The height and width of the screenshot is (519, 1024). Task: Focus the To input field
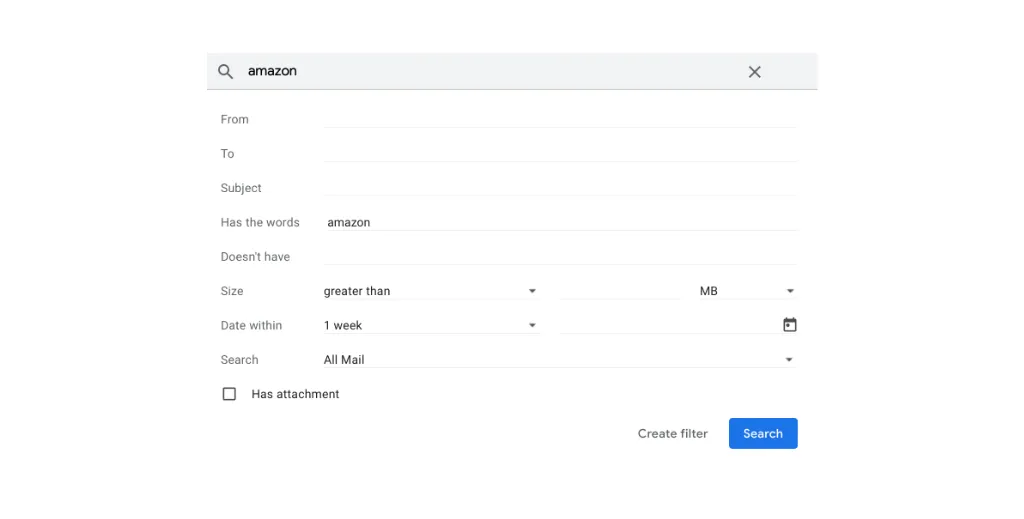tap(560, 153)
